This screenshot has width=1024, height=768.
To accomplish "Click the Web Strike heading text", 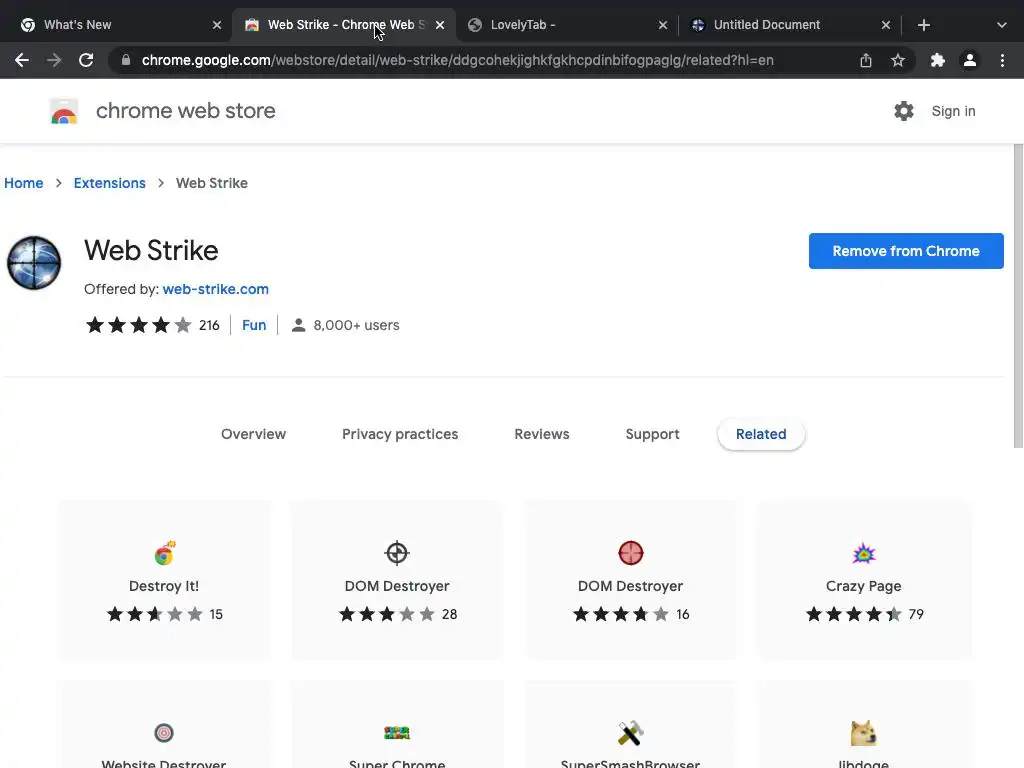I will (x=151, y=251).
